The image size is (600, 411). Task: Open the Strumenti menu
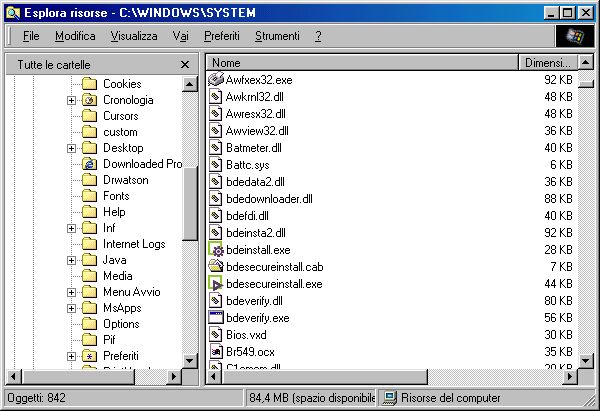coord(277,36)
